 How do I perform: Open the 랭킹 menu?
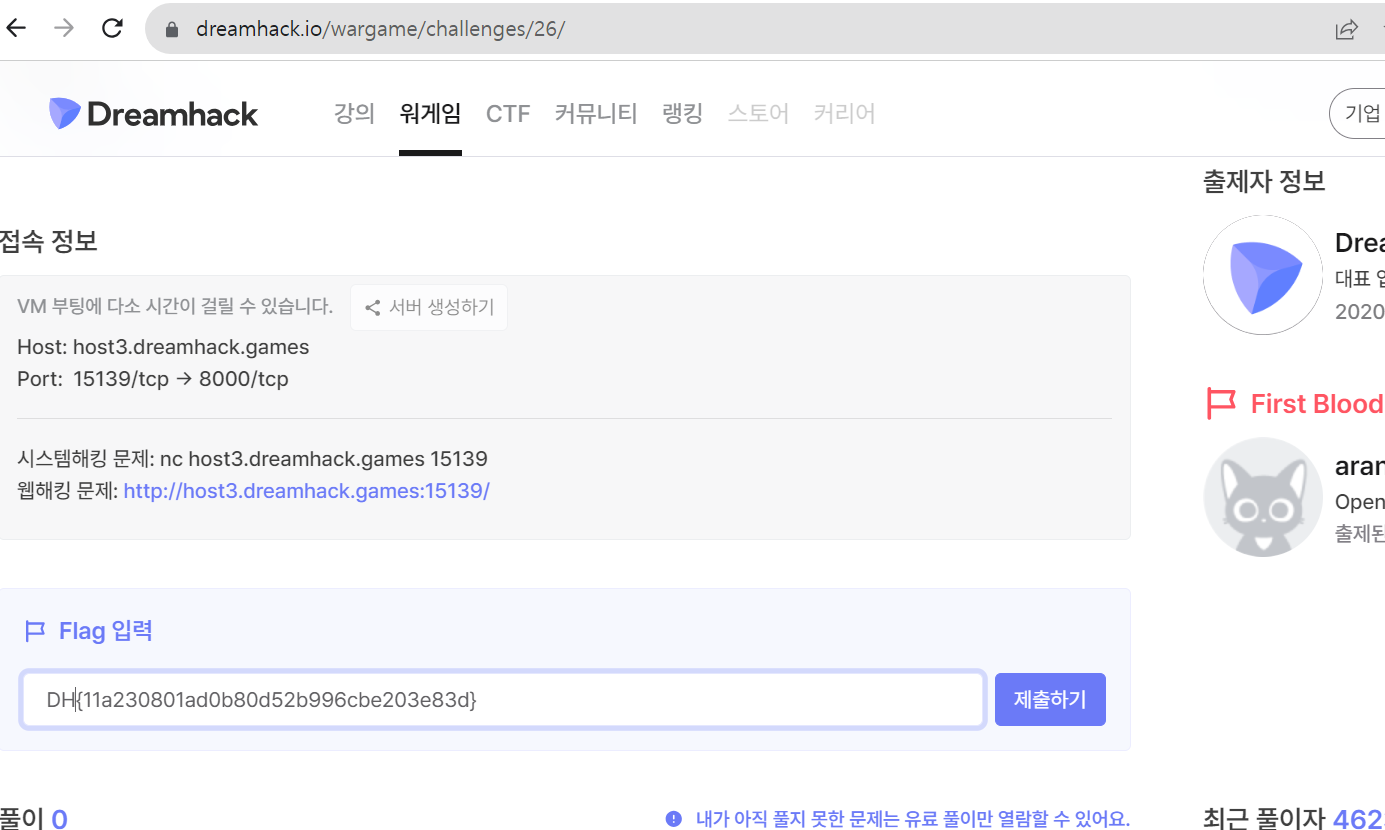[682, 113]
